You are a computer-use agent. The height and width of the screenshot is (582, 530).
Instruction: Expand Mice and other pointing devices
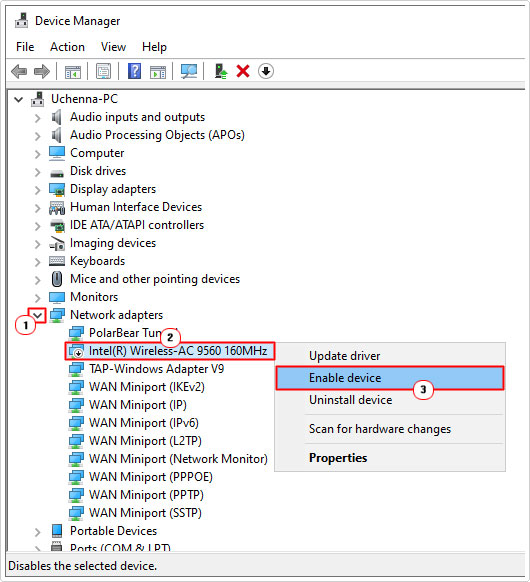click(37, 280)
